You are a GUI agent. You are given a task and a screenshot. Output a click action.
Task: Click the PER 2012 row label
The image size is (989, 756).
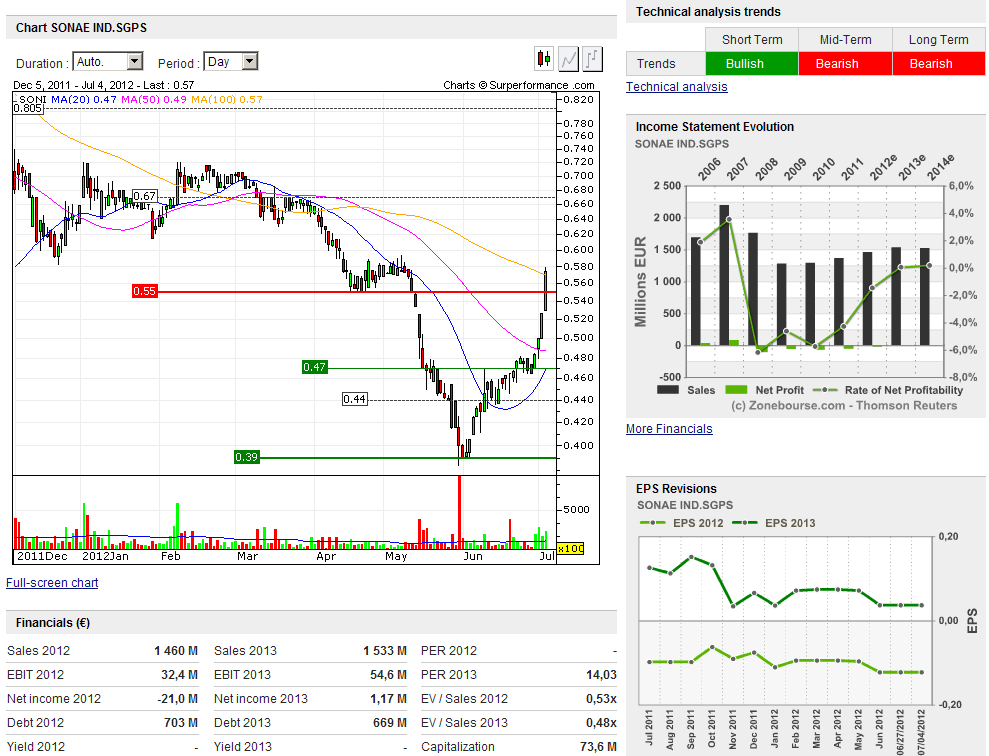449,651
